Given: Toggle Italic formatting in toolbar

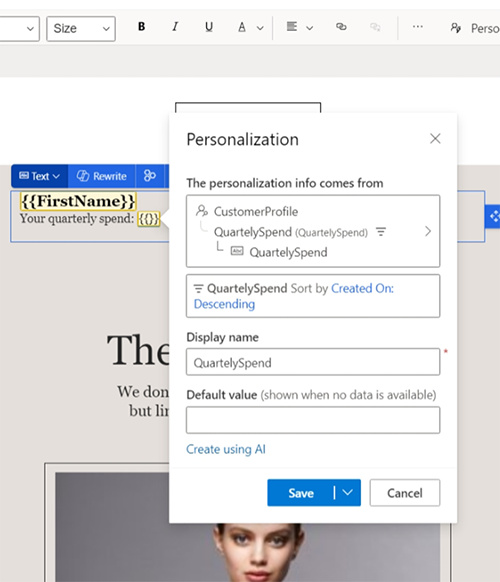Looking at the screenshot, I should coord(175,27).
